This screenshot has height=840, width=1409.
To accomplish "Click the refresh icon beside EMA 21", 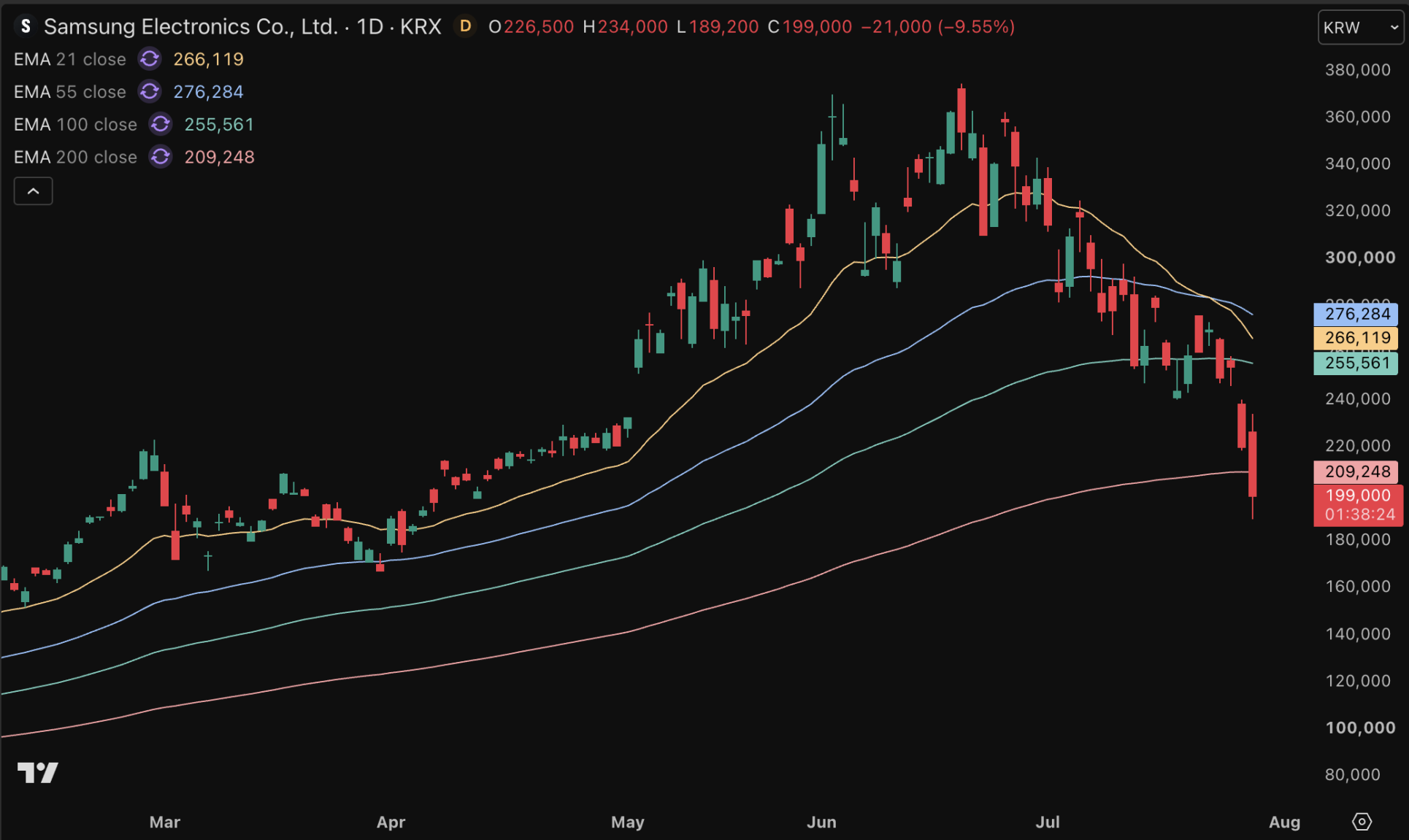I will [150, 59].
